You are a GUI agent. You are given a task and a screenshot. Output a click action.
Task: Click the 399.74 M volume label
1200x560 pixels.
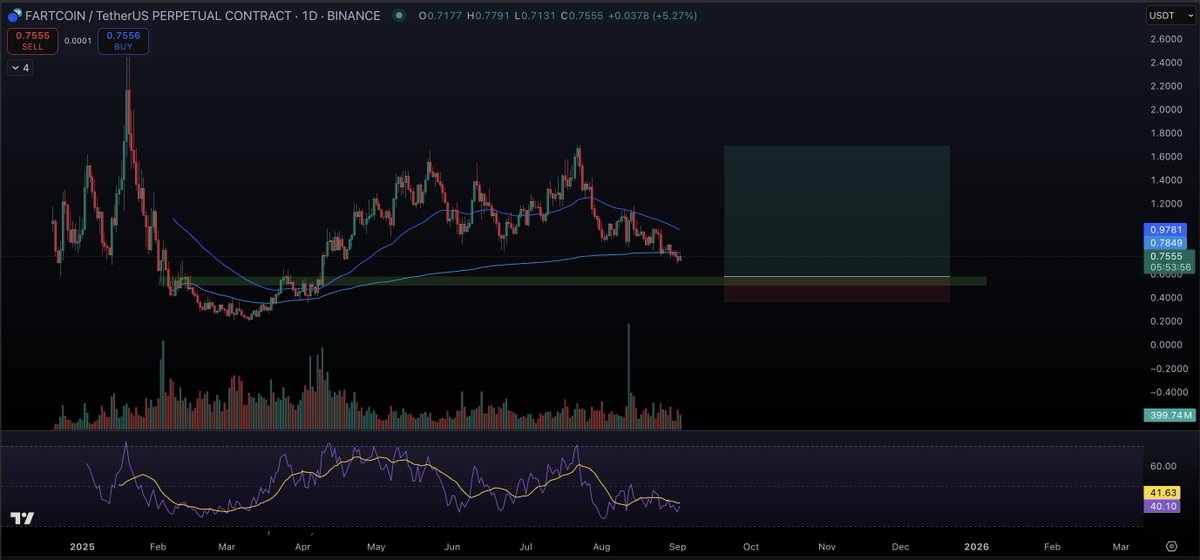(x=1168, y=414)
